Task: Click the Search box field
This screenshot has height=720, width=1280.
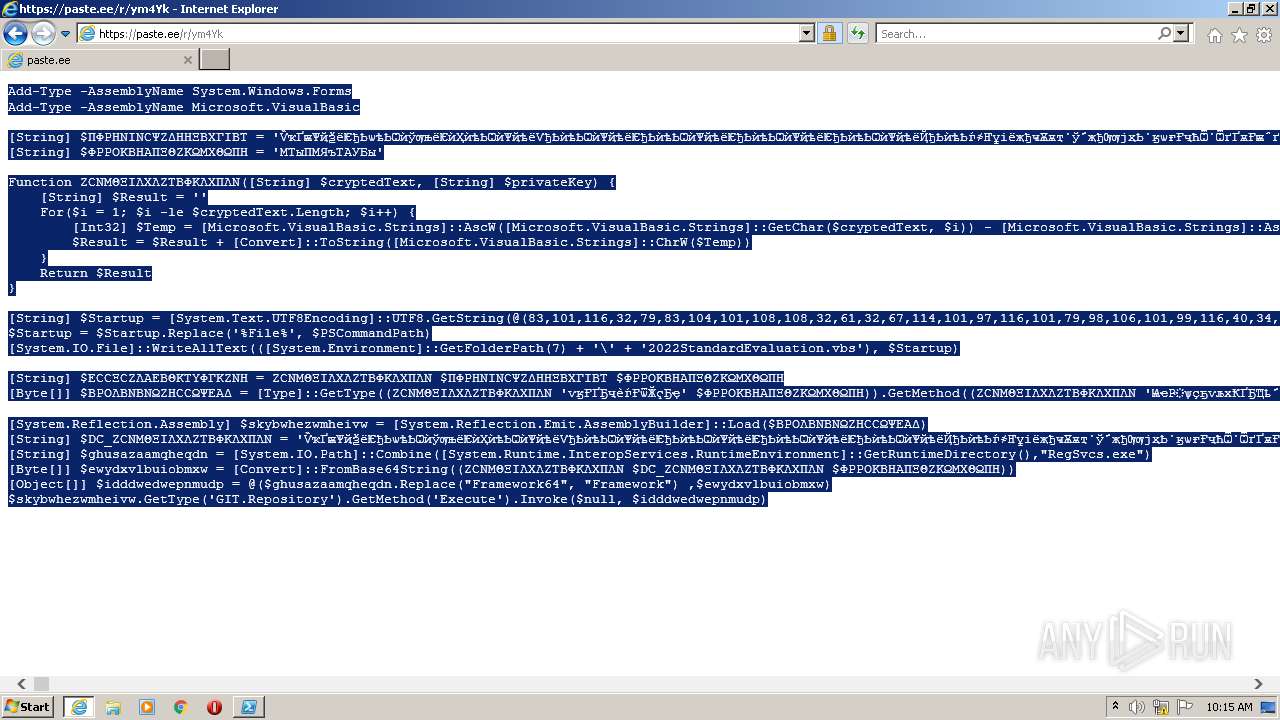Action: tap(1015, 34)
